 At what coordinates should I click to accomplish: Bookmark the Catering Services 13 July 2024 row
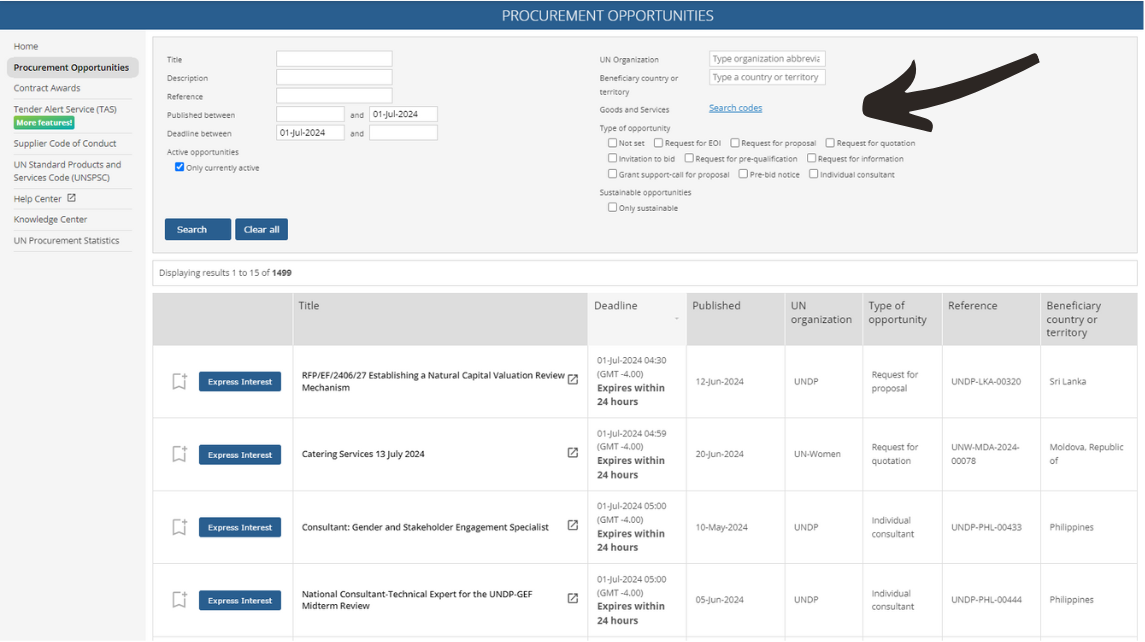(180, 454)
